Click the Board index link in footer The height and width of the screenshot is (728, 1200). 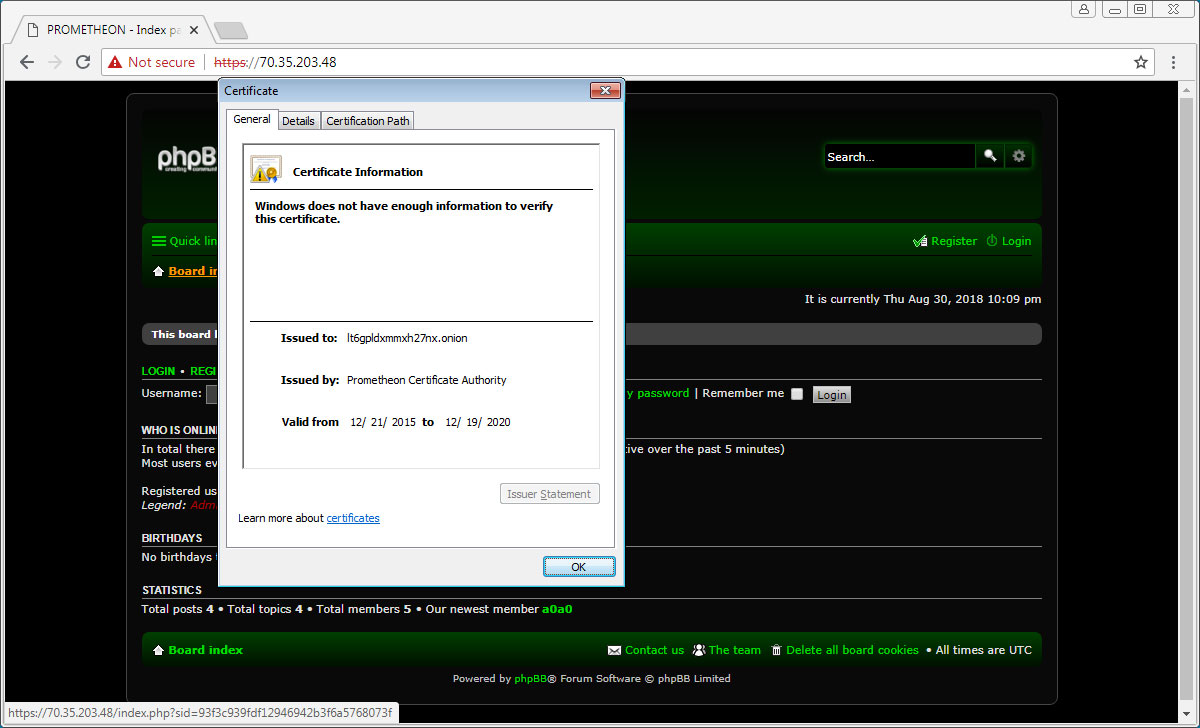click(206, 650)
